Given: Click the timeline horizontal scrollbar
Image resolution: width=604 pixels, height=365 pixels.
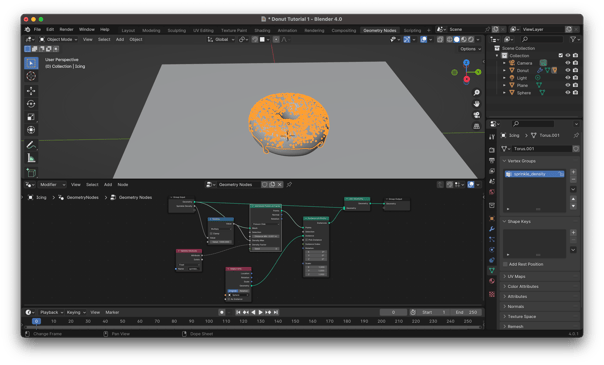Looking at the screenshot, I should tap(253, 327).
